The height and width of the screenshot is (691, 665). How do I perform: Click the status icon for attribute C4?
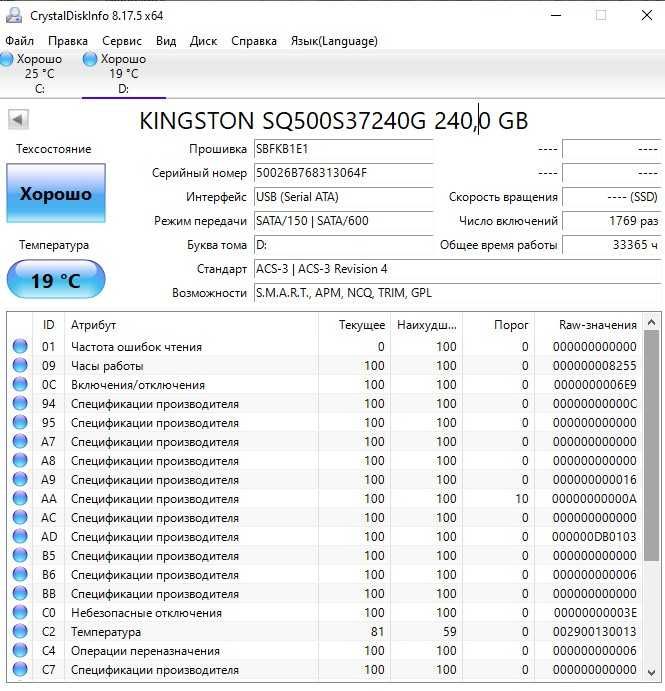pyautogui.click(x=20, y=650)
